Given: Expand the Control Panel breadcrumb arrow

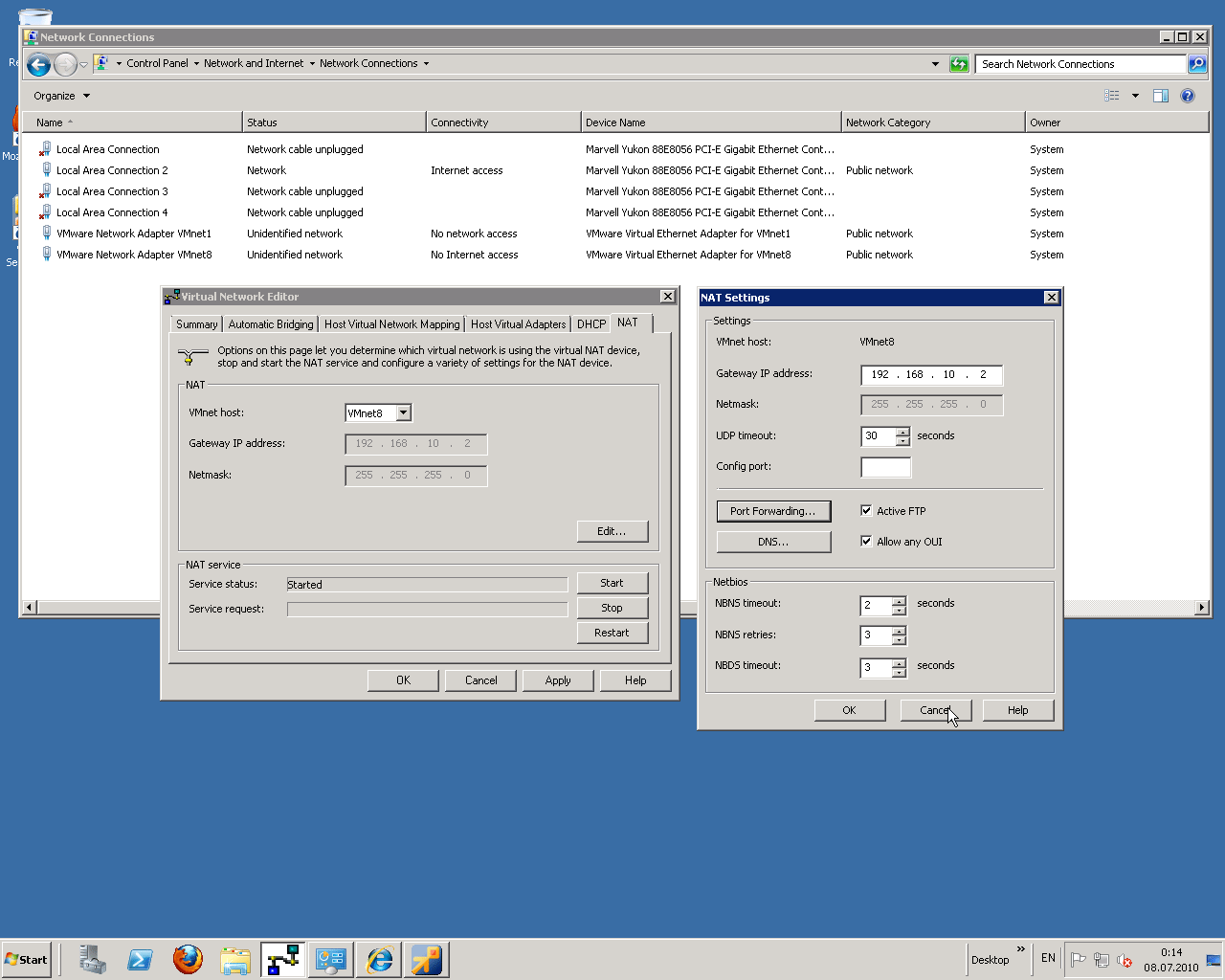Looking at the screenshot, I should 196,64.
